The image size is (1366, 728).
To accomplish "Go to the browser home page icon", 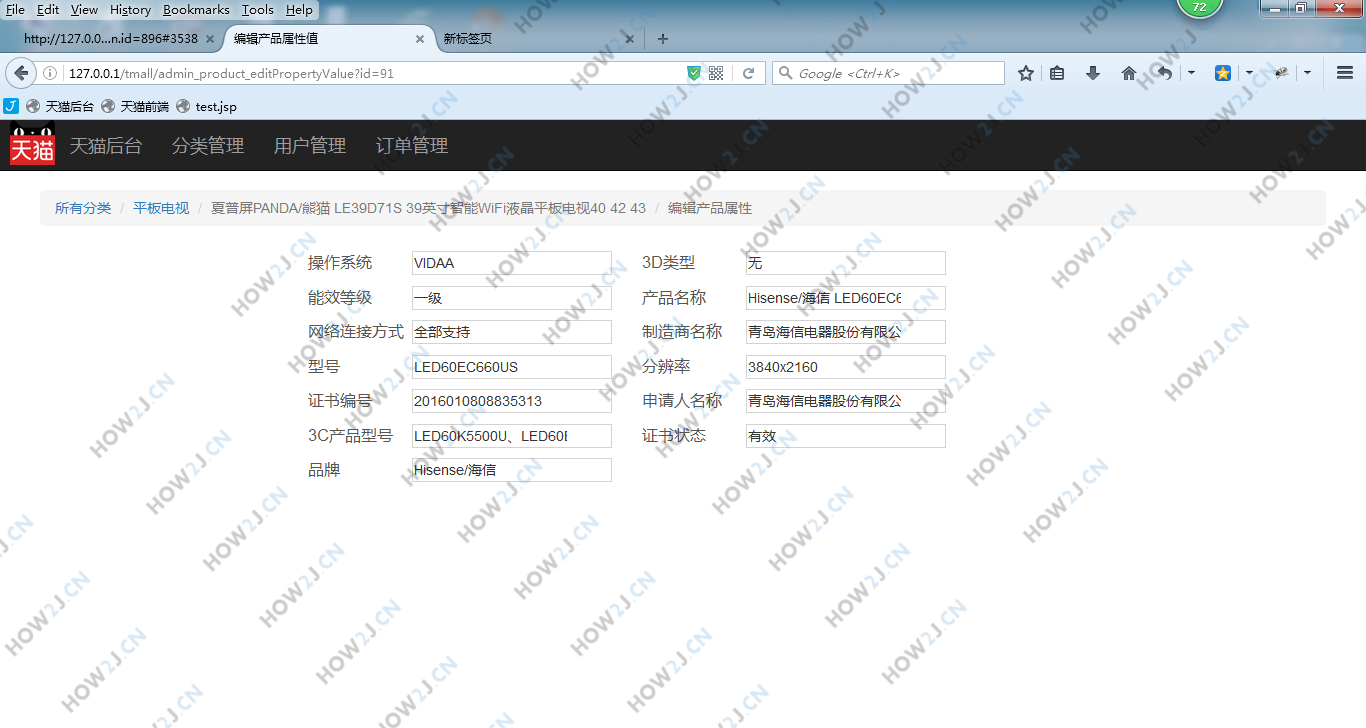I will point(1129,73).
